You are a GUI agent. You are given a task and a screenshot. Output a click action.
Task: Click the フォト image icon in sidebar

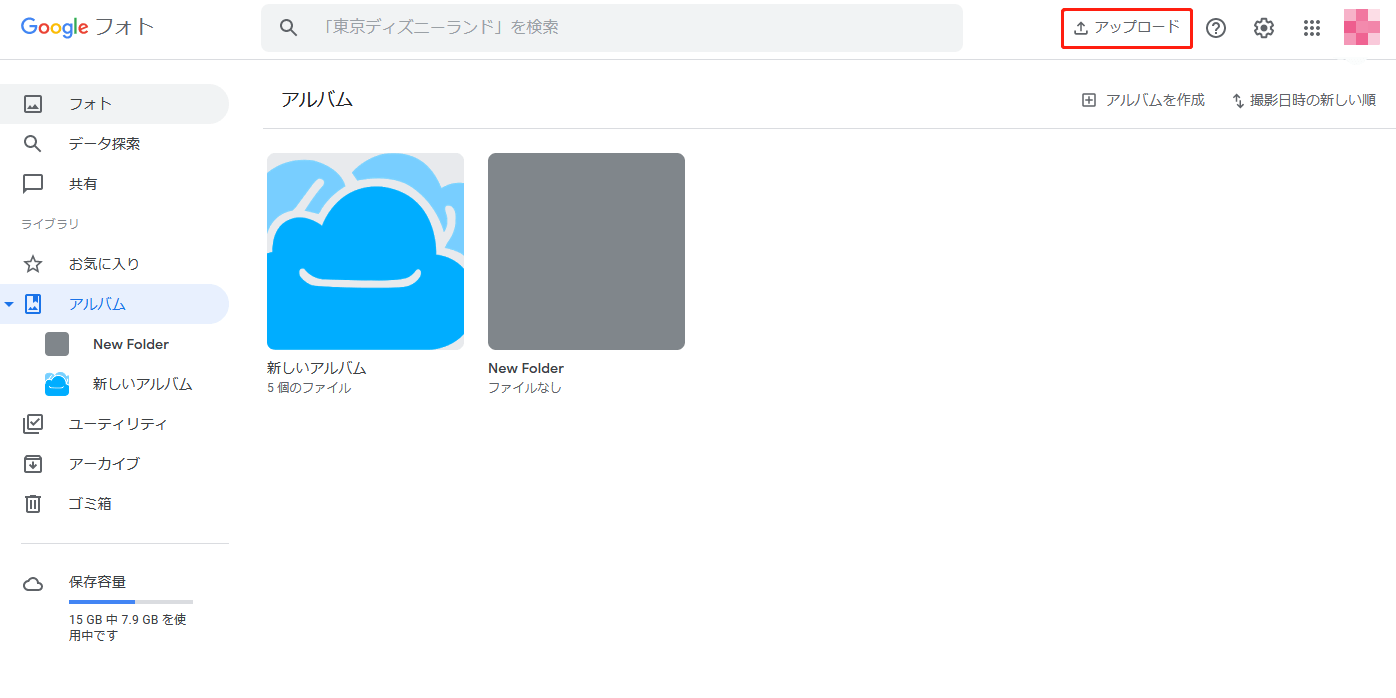33,104
